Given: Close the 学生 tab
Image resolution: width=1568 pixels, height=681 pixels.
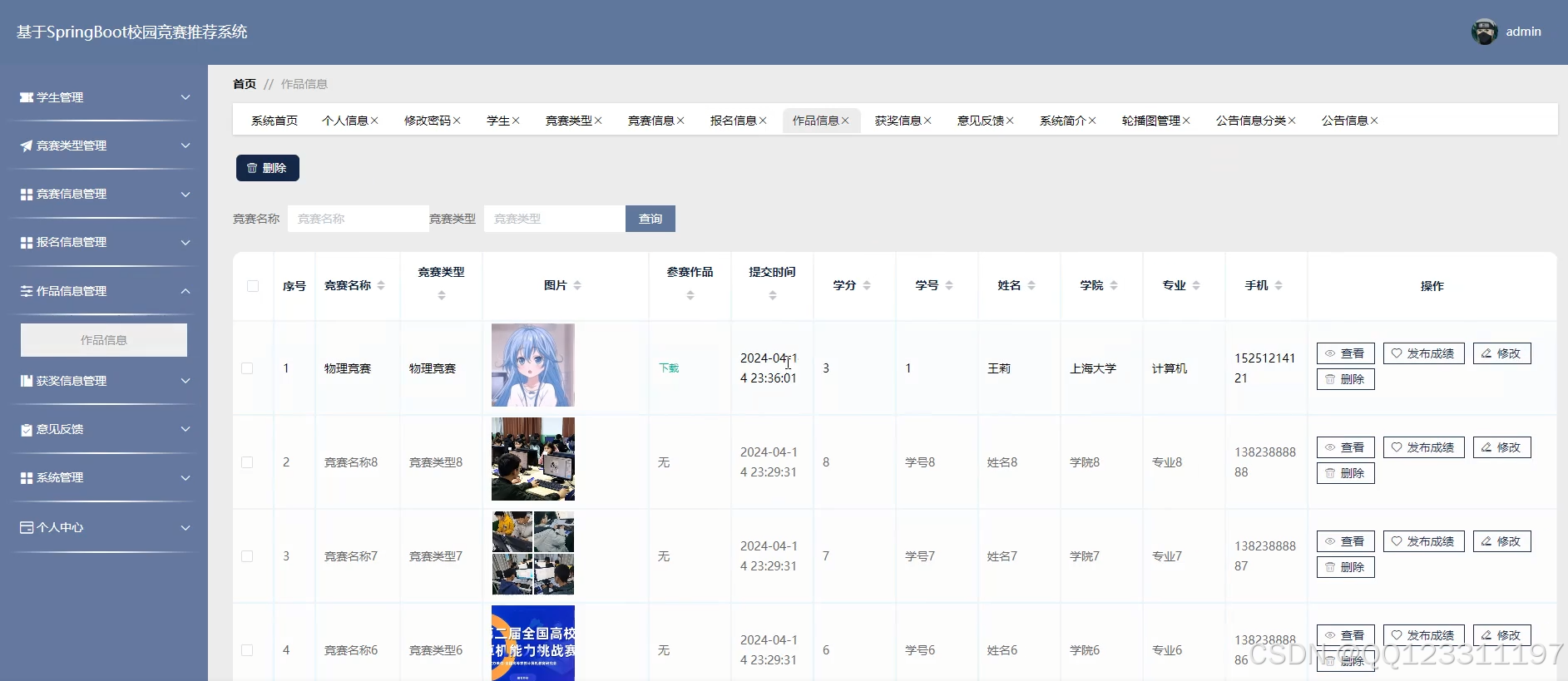Looking at the screenshot, I should point(516,121).
